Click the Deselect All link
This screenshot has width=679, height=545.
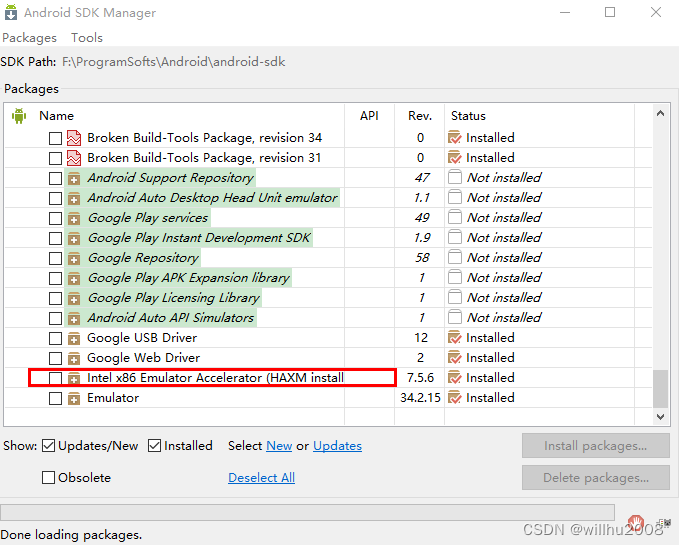262,477
